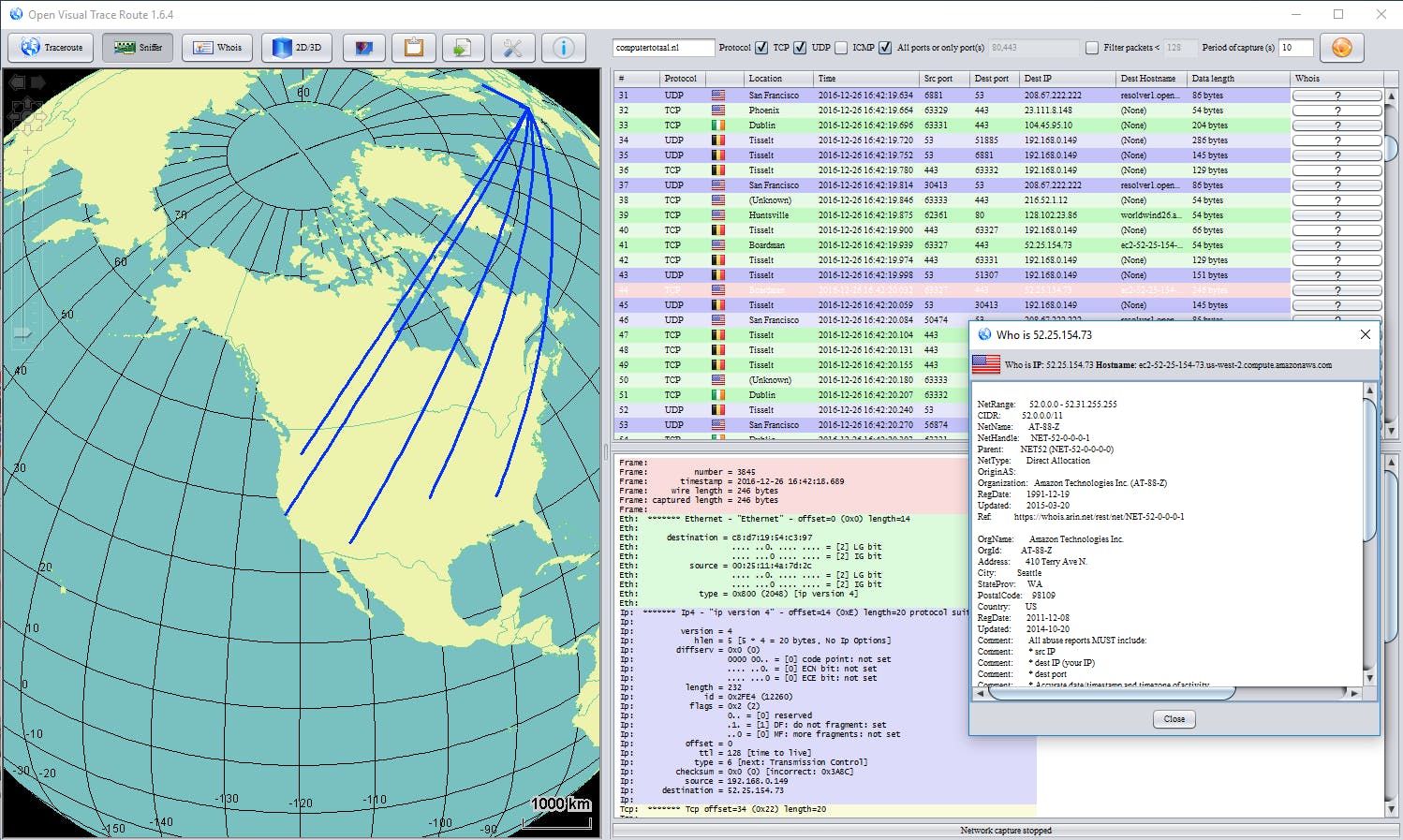Click the Period of capture input field

[1296, 48]
